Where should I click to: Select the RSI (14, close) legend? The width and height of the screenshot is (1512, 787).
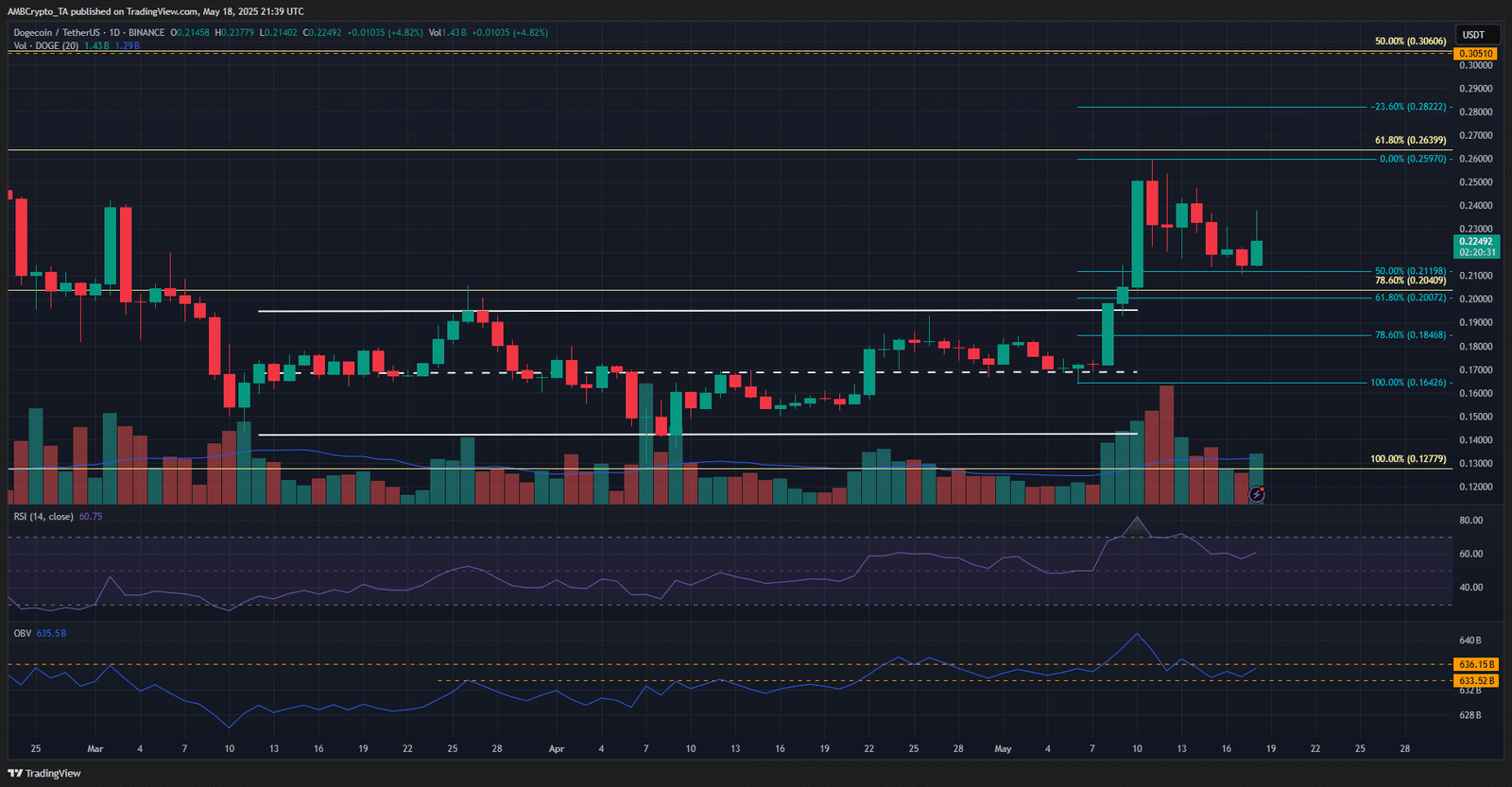pos(43,517)
